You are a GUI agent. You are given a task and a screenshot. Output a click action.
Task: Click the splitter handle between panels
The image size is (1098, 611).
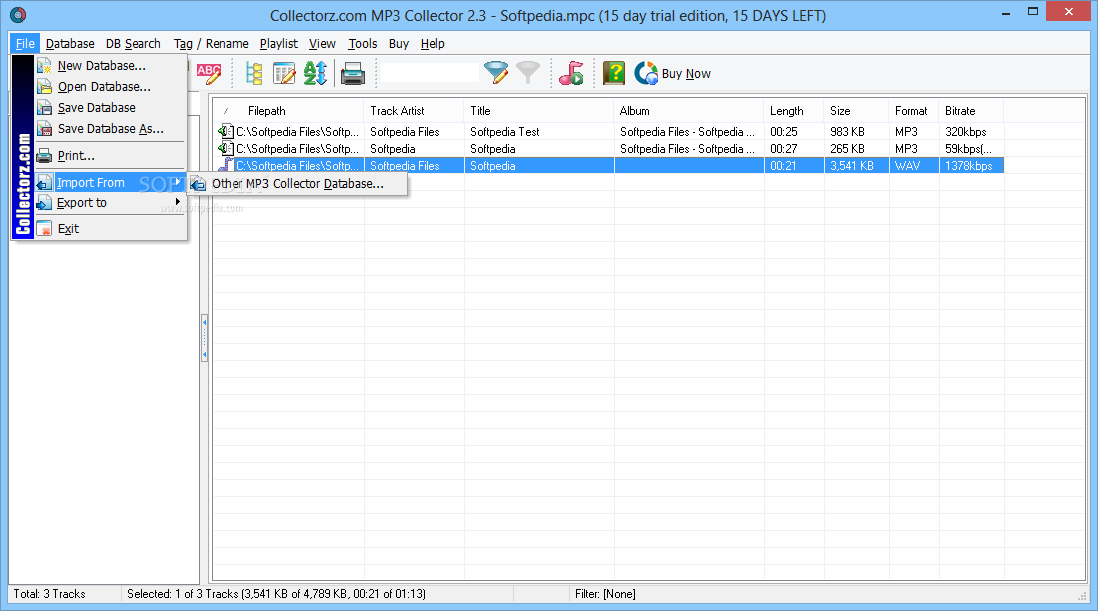(204, 338)
